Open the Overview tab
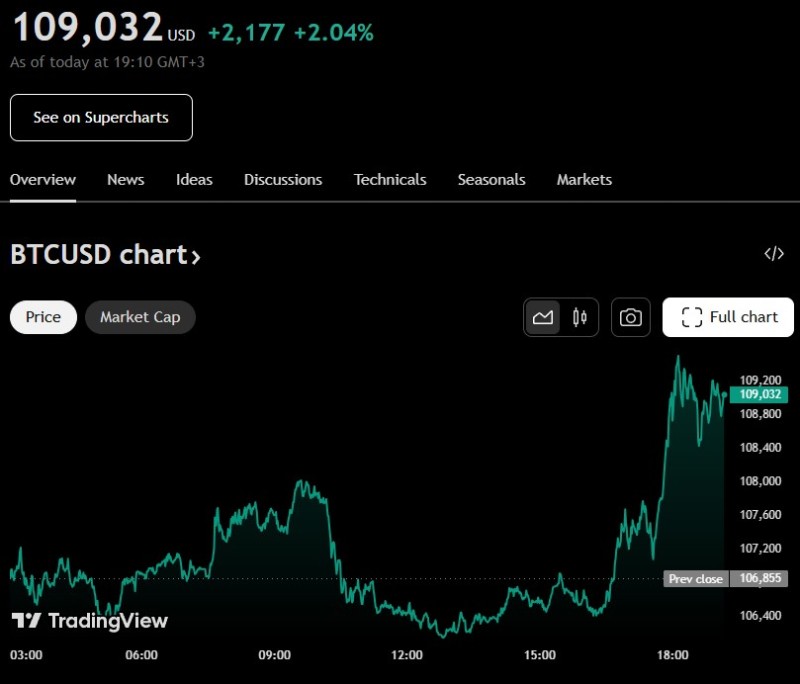Viewport: 800px width, 684px height. click(x=43, y=180)
